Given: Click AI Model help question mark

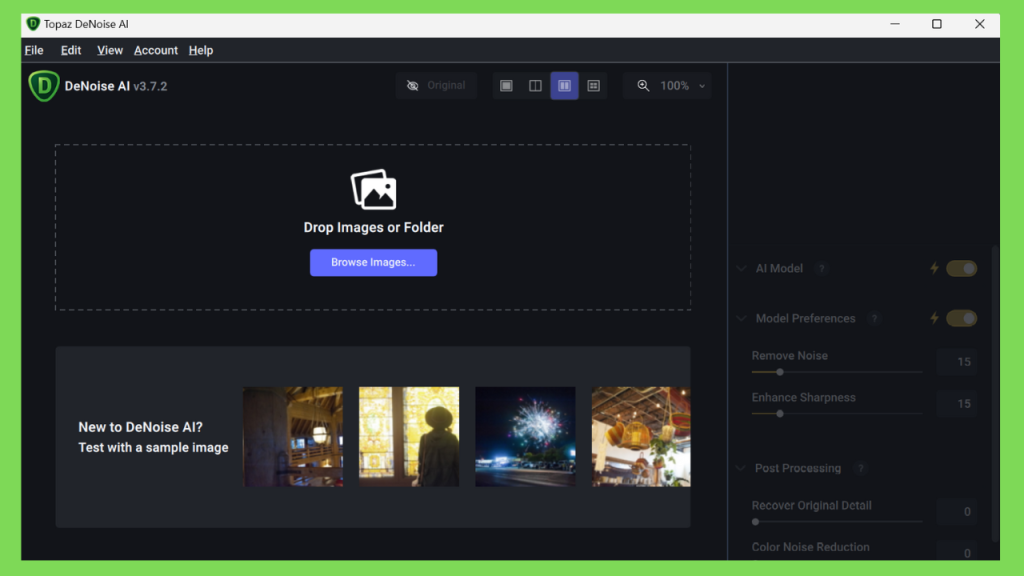Looking at the screenshot, I should coord(822,268).
